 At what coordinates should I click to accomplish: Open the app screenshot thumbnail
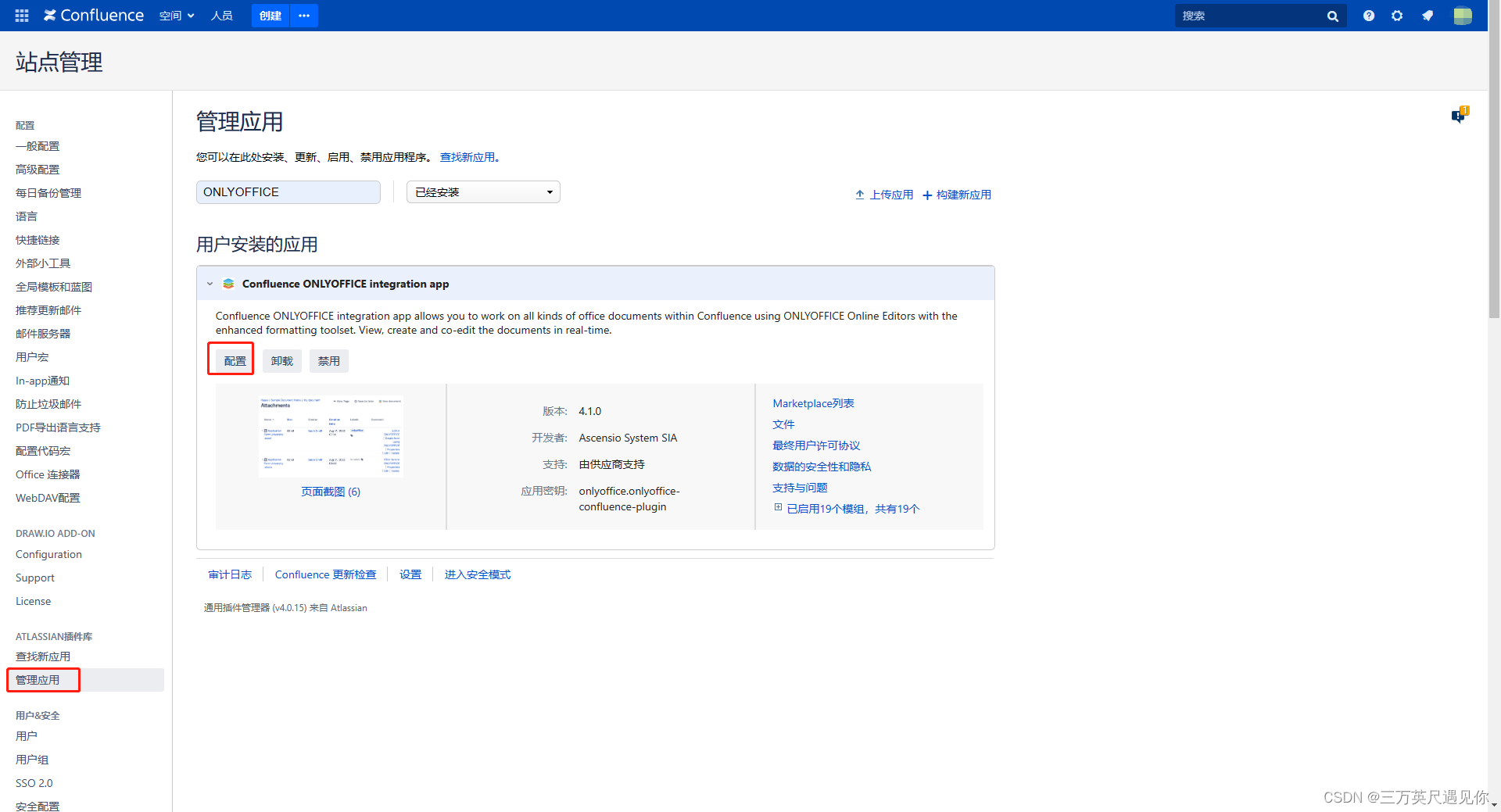(331, 436)
